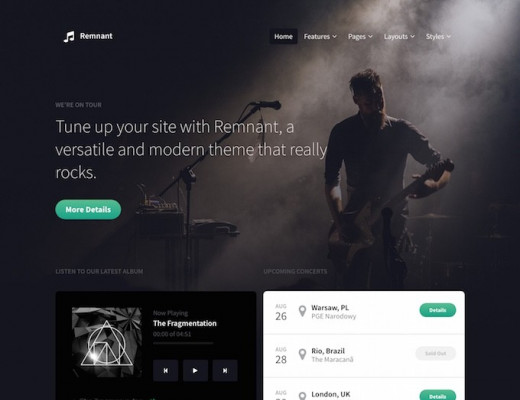Expand the Features dropdown menu
Viewport: 520px width, 400px height.
click(x=320, y=36)
